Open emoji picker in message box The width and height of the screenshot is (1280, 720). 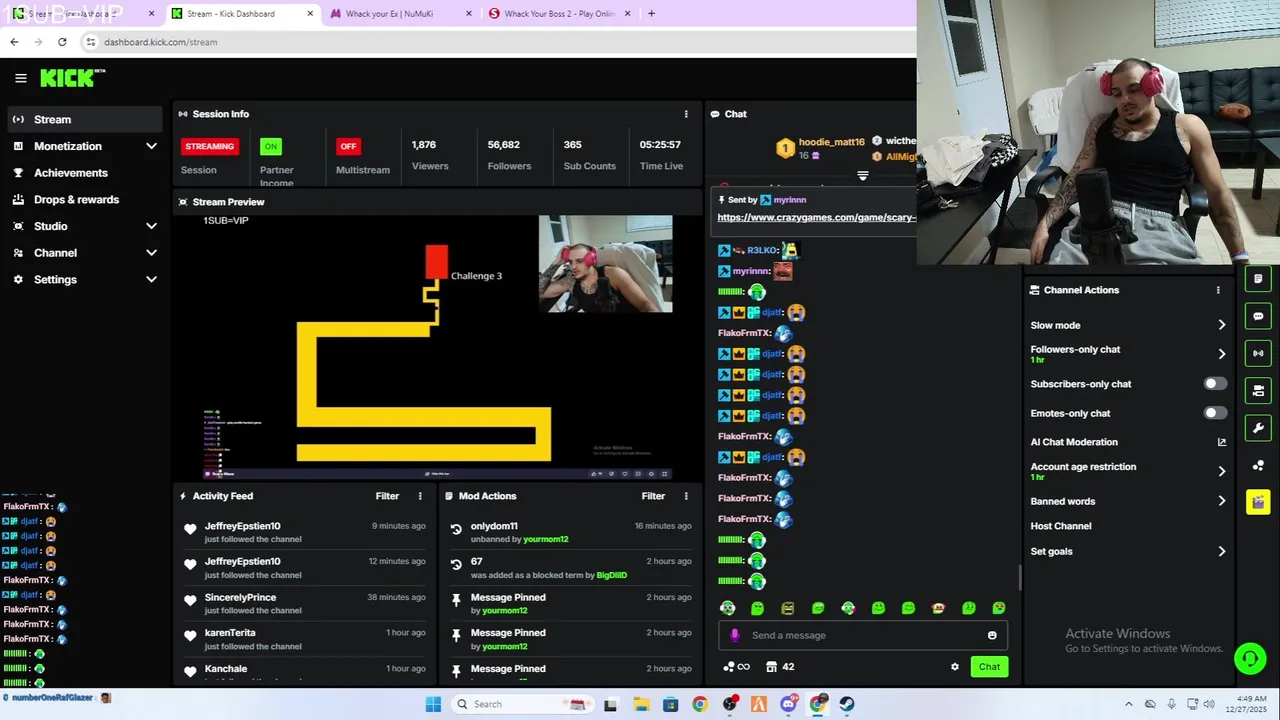click(x=992, y=635)
